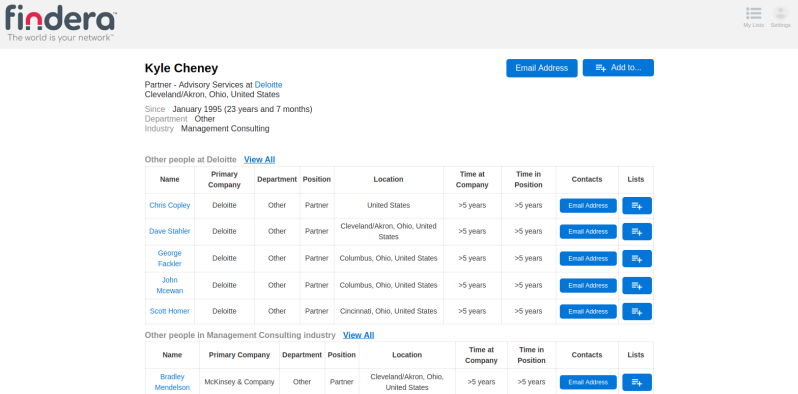Click Location header in Deloitte table
Image resolution: width=798 pixels, height=394 pixels.
[x=388, y=179]
